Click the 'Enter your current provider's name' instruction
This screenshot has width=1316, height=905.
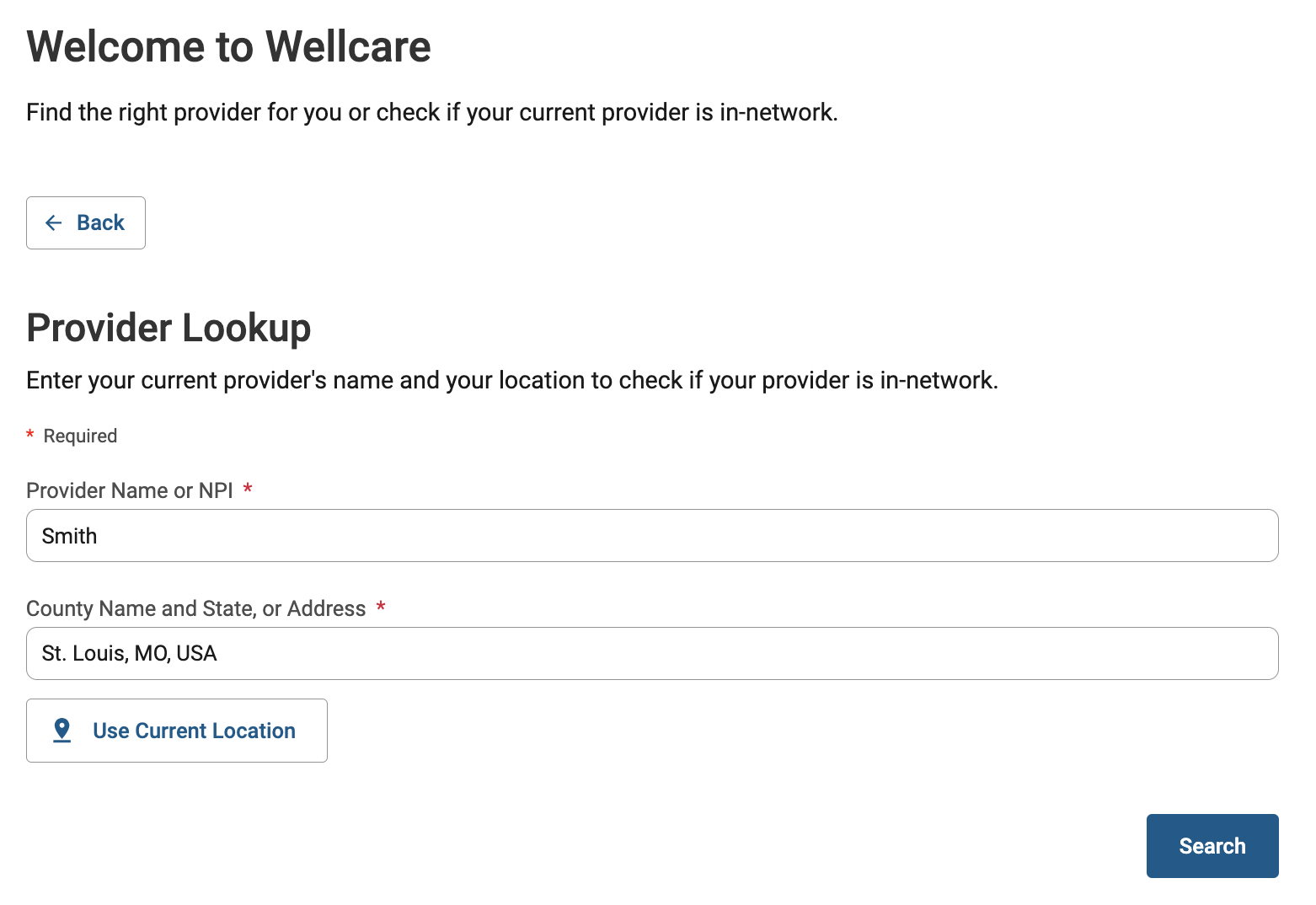(x=511, y=380)
